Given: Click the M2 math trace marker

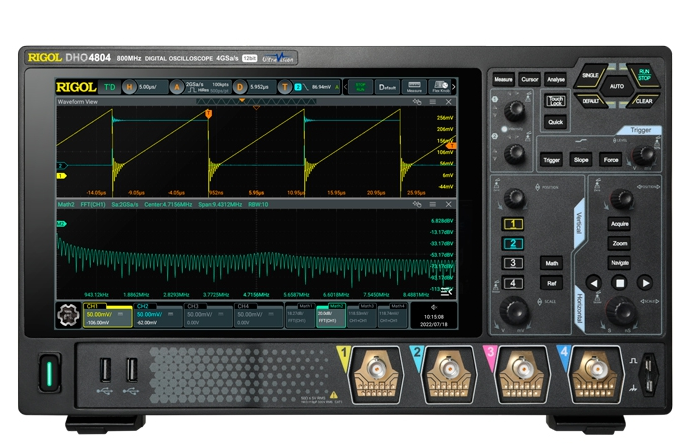Looking at the screenshot, I should click(61, 224).
